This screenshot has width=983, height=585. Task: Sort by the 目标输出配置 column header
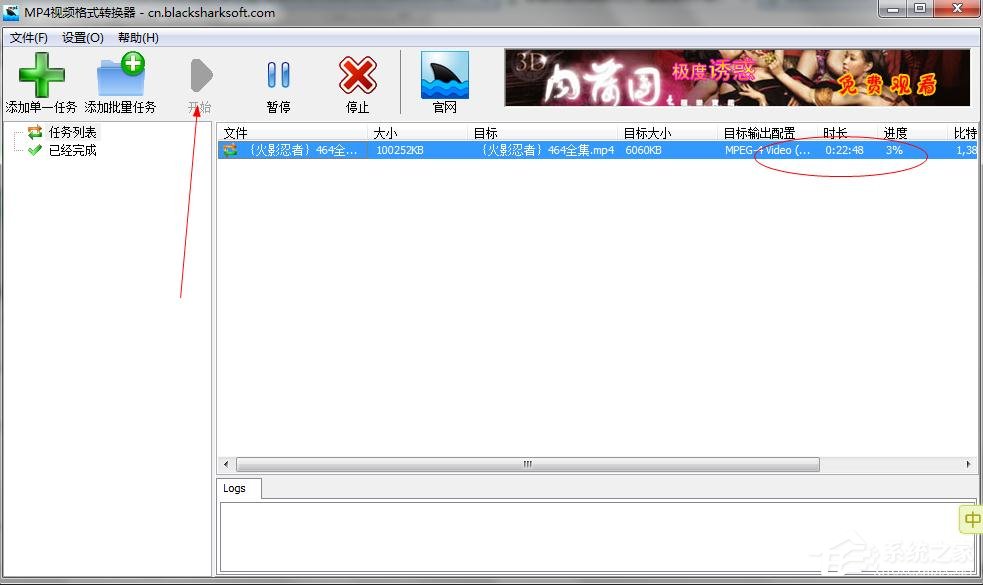click(768, 133)
